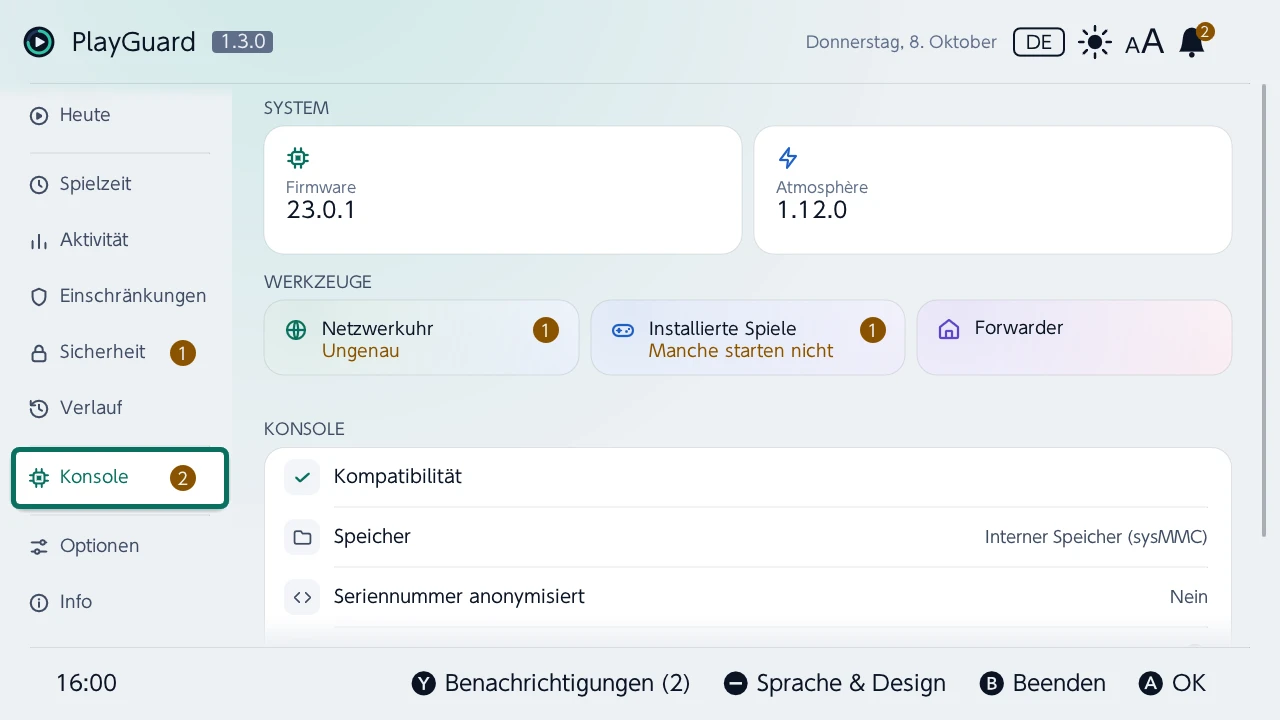Click the Installierte Spiele gamepad icon
This screenshot has width=1280, height=720.
[623, 330]
